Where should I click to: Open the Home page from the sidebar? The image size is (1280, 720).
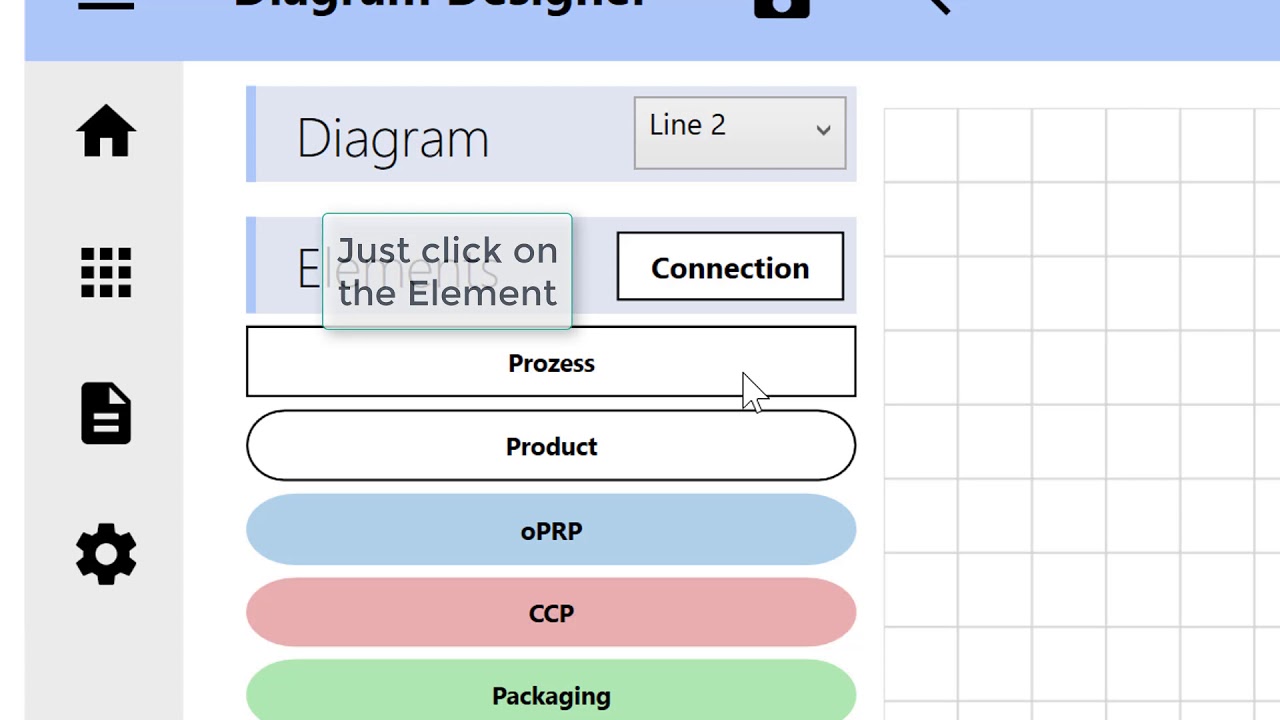pos(106,132)
